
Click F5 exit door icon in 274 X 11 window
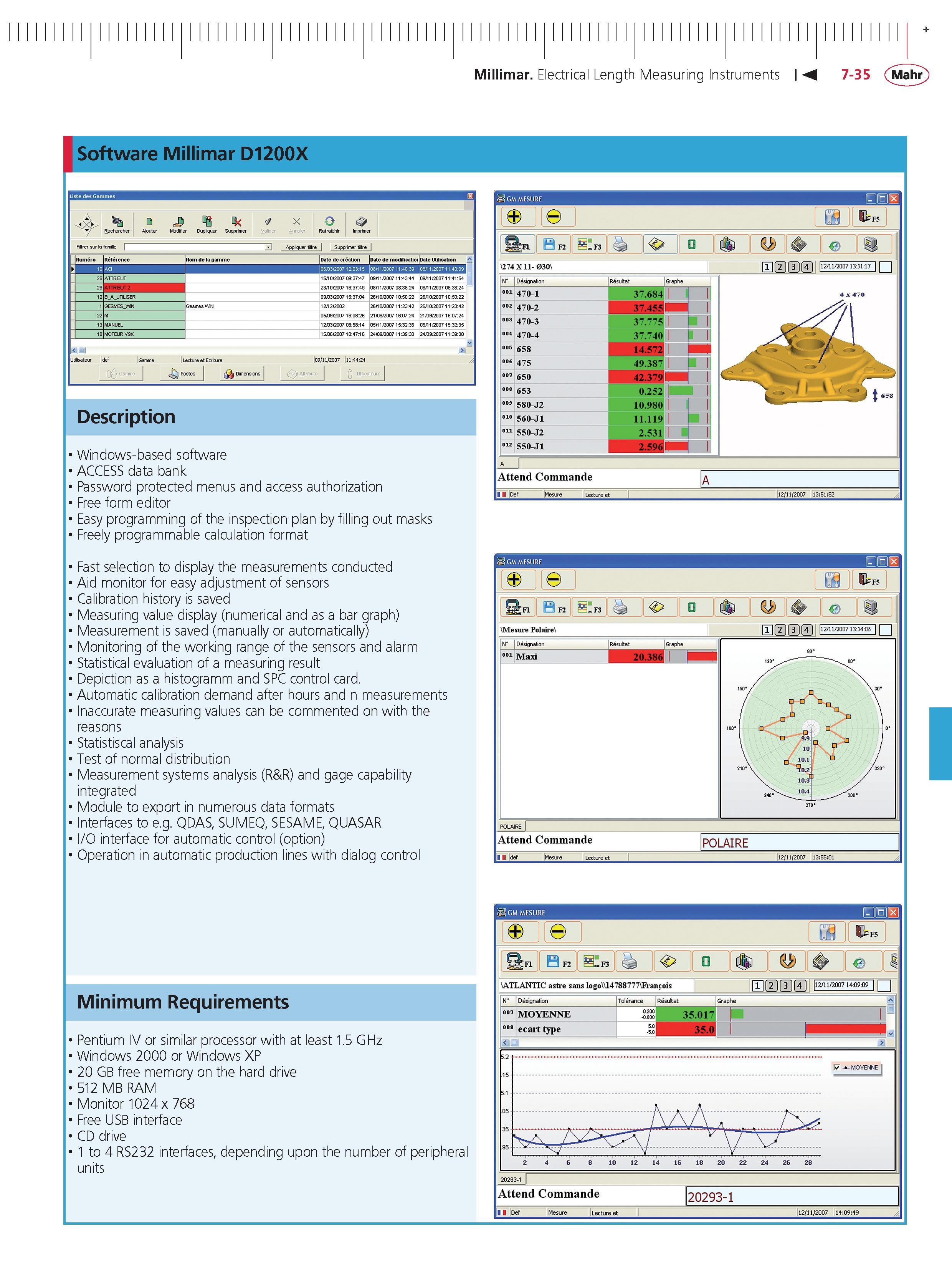tap(869, 217)
